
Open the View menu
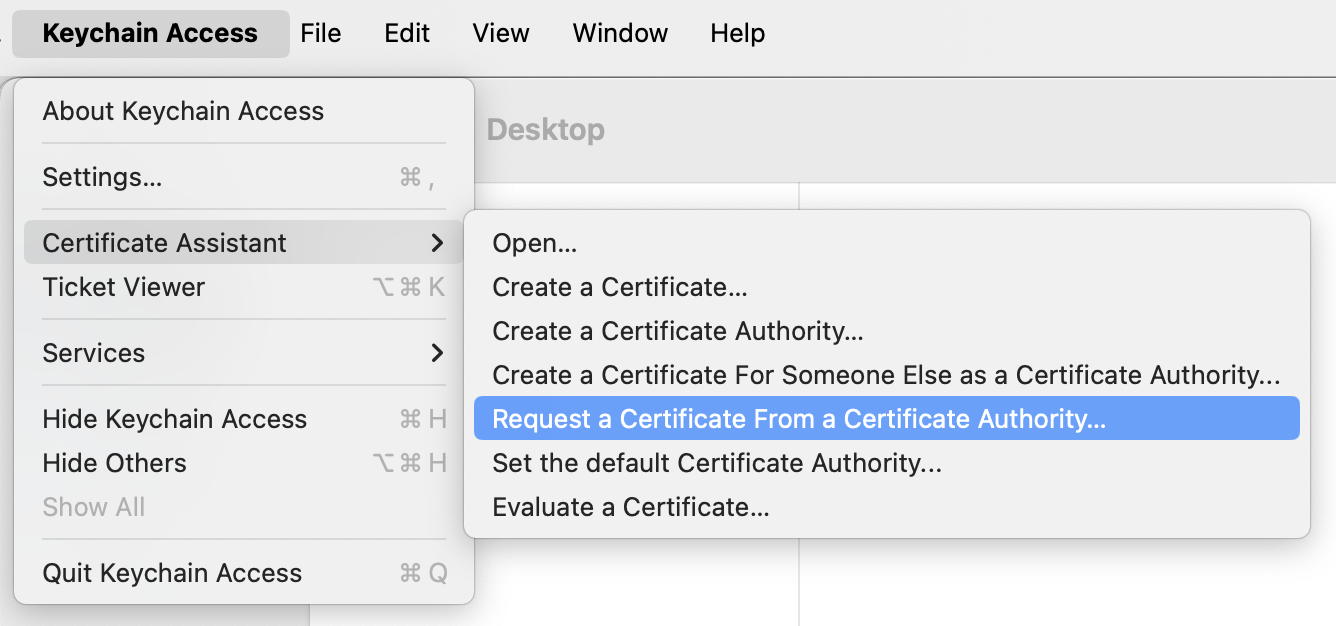501,33
